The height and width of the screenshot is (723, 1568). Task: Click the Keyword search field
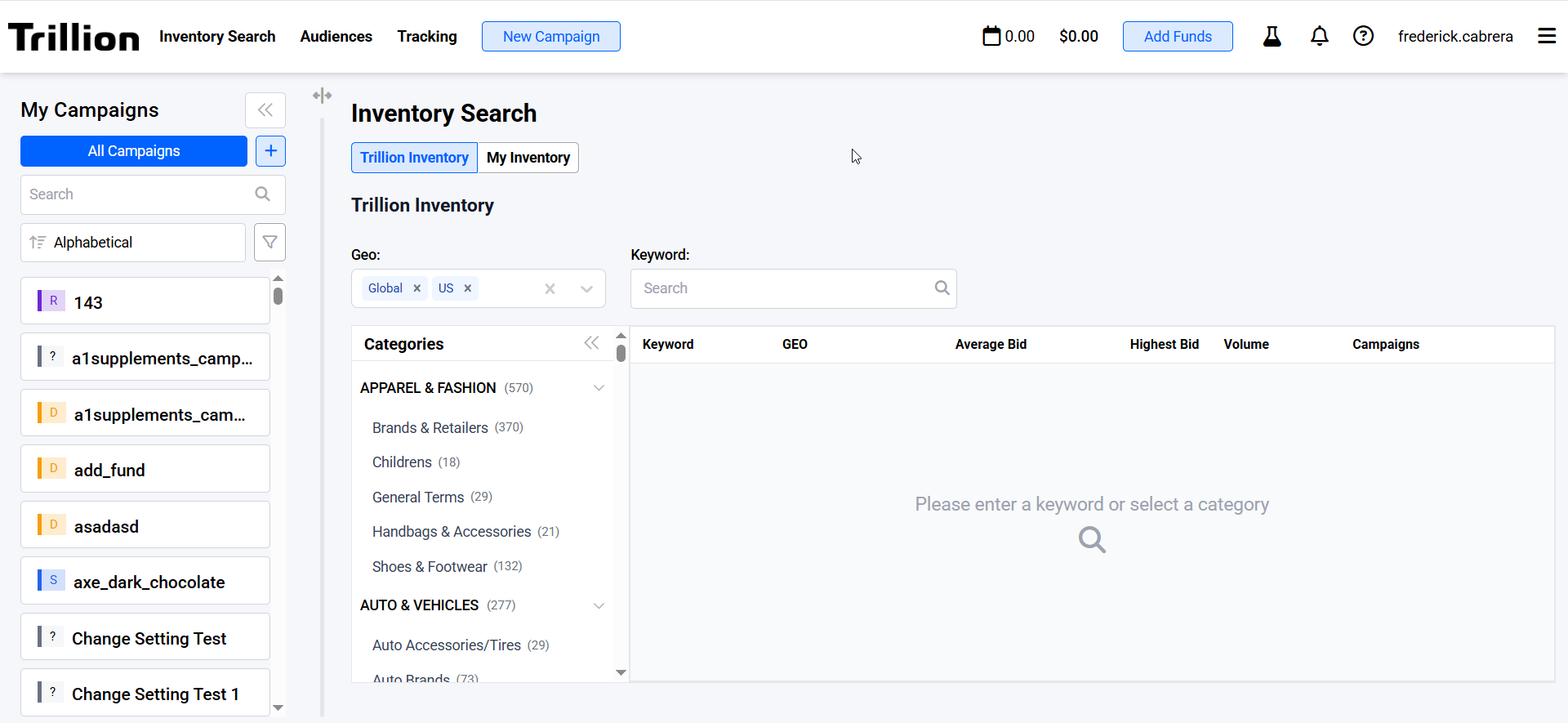[x=784, y=288]
